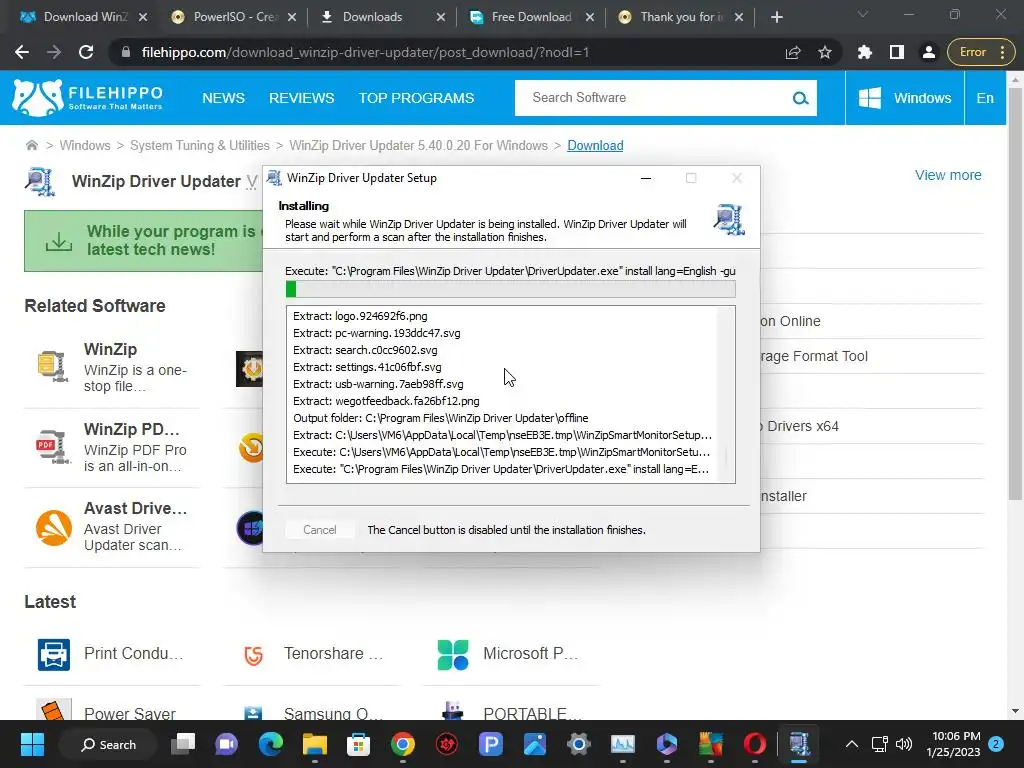
Task: Open Google Chrome from taskbar
Action: (x=403, y=744)
